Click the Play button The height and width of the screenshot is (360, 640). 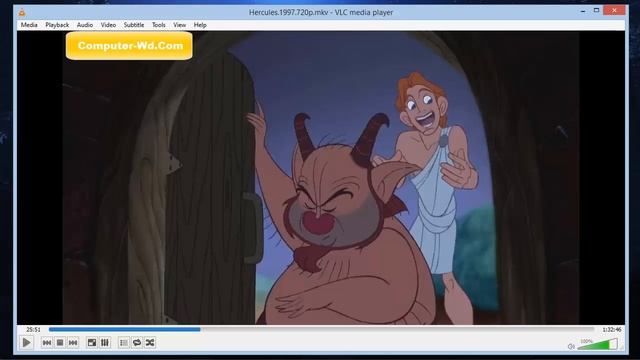tap(27, 342)
